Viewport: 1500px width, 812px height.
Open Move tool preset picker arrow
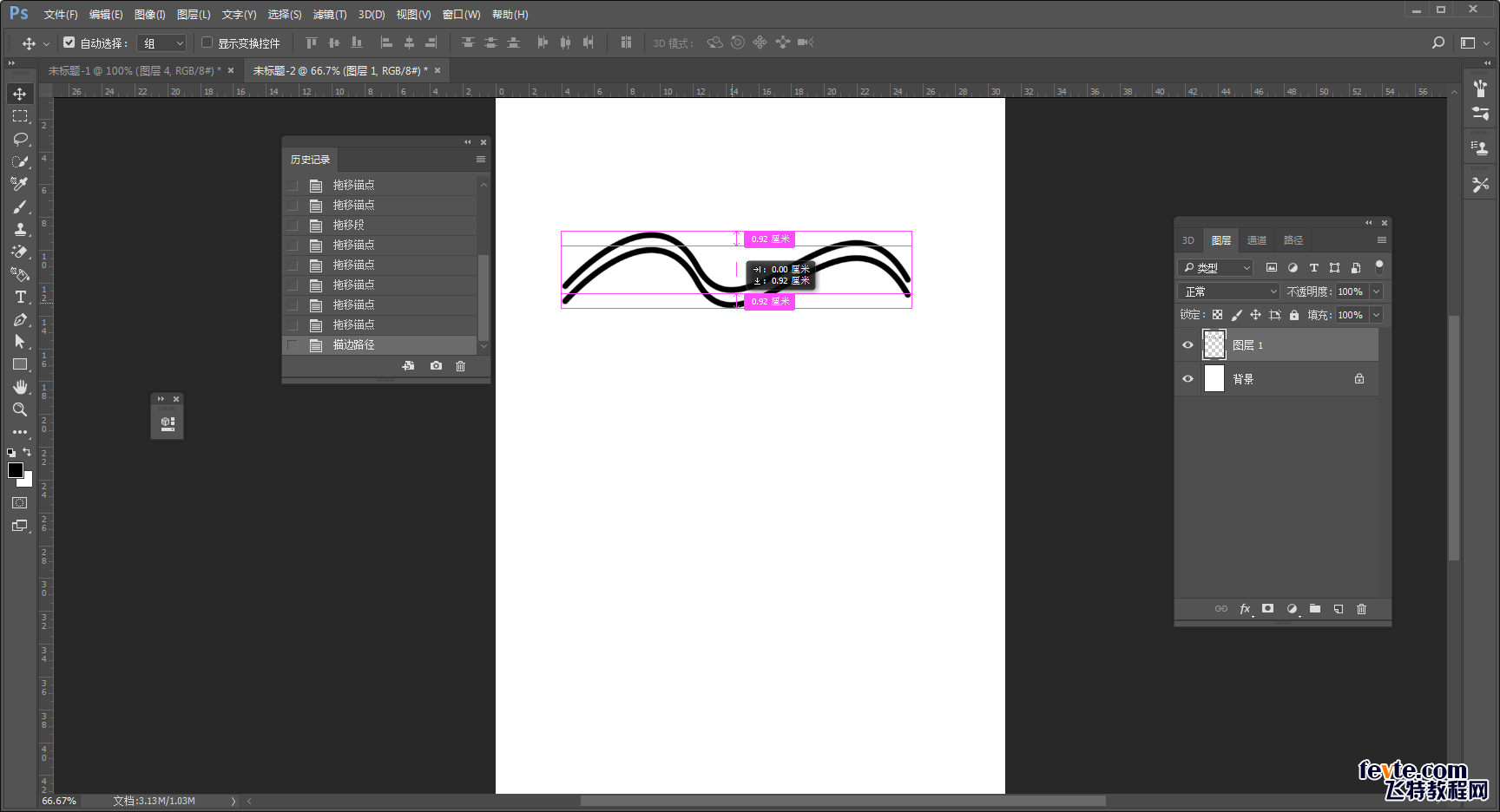46,43
